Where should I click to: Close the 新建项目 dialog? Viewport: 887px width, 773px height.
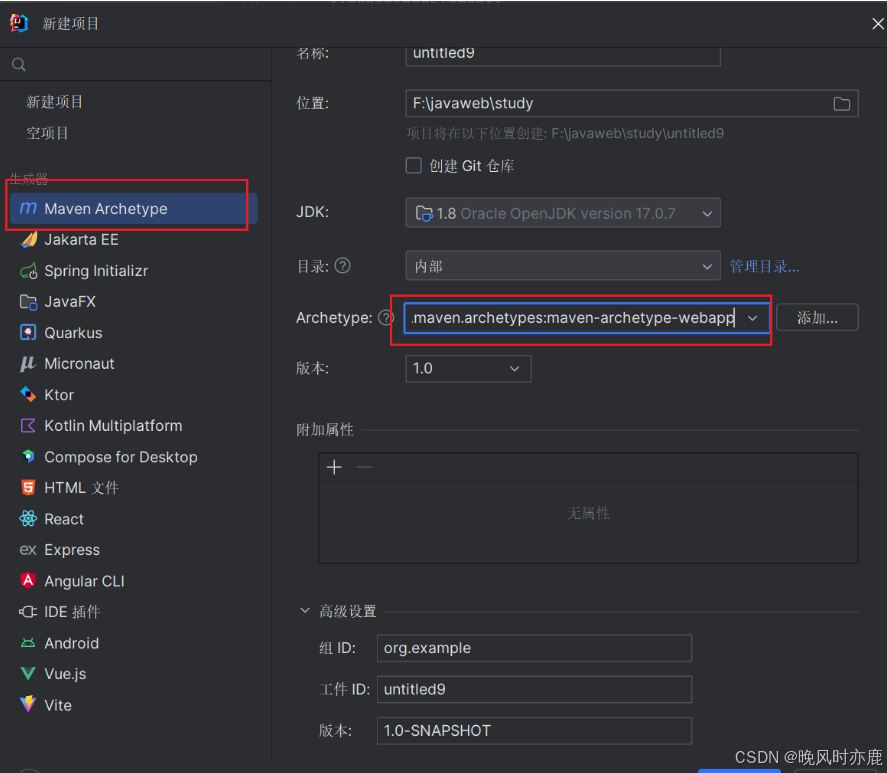tap(877, 24)
